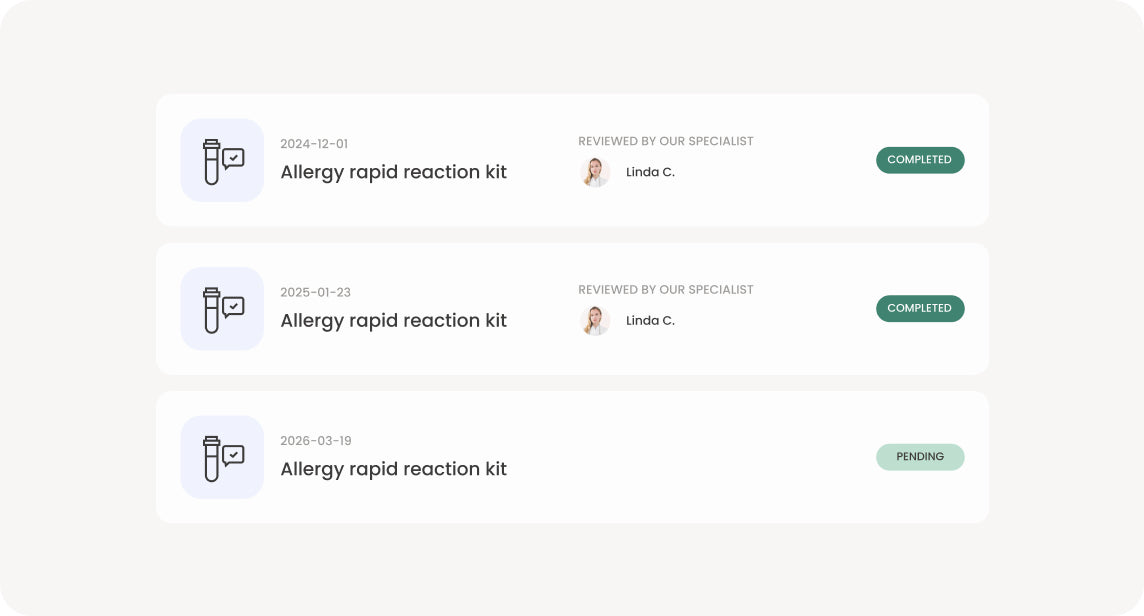The width and height of the screenshot is (1144, 616).
Task: Click the checkmark speech bubble on the 2026-03-19 card
Action: [x=233, y=455]
